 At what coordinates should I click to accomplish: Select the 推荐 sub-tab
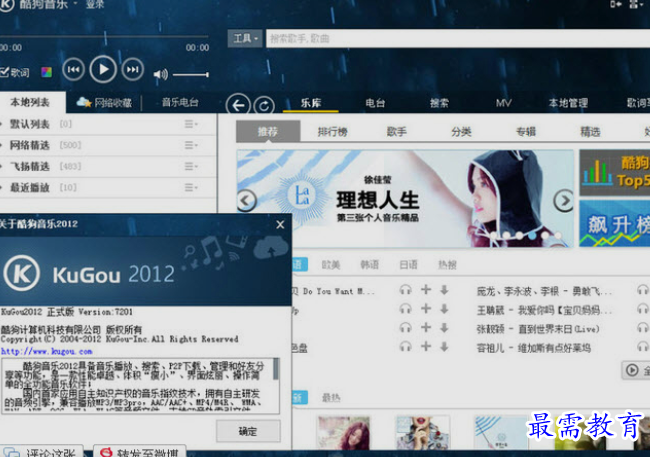tap(268, 131)
